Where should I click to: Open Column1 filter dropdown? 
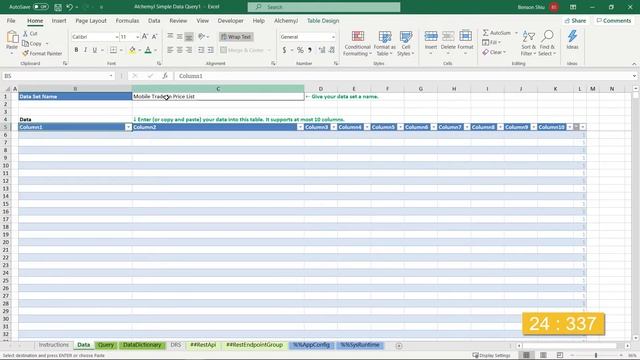(x=128, y=127)
